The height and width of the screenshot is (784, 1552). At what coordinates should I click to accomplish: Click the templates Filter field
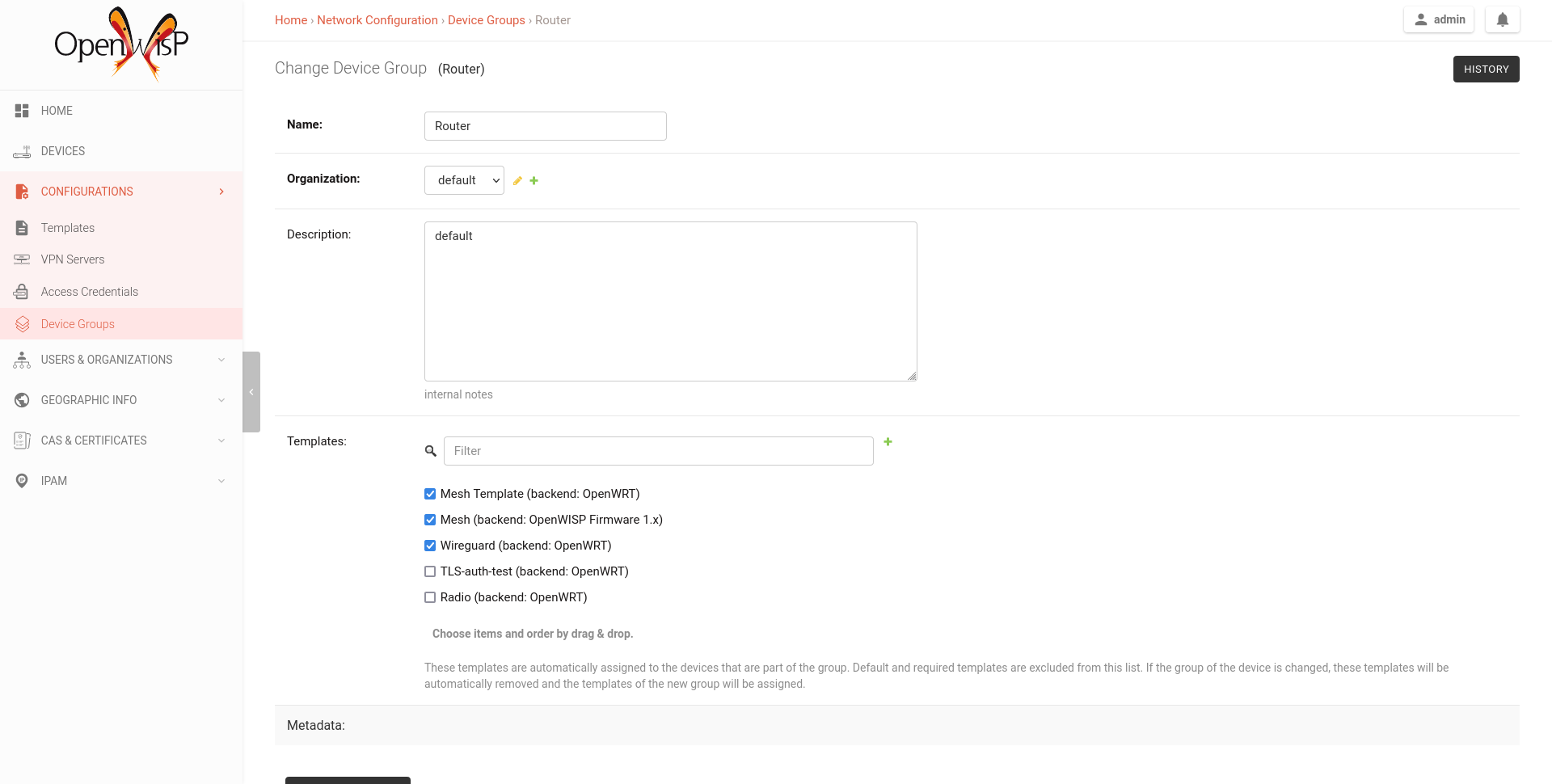pos(659,451)
